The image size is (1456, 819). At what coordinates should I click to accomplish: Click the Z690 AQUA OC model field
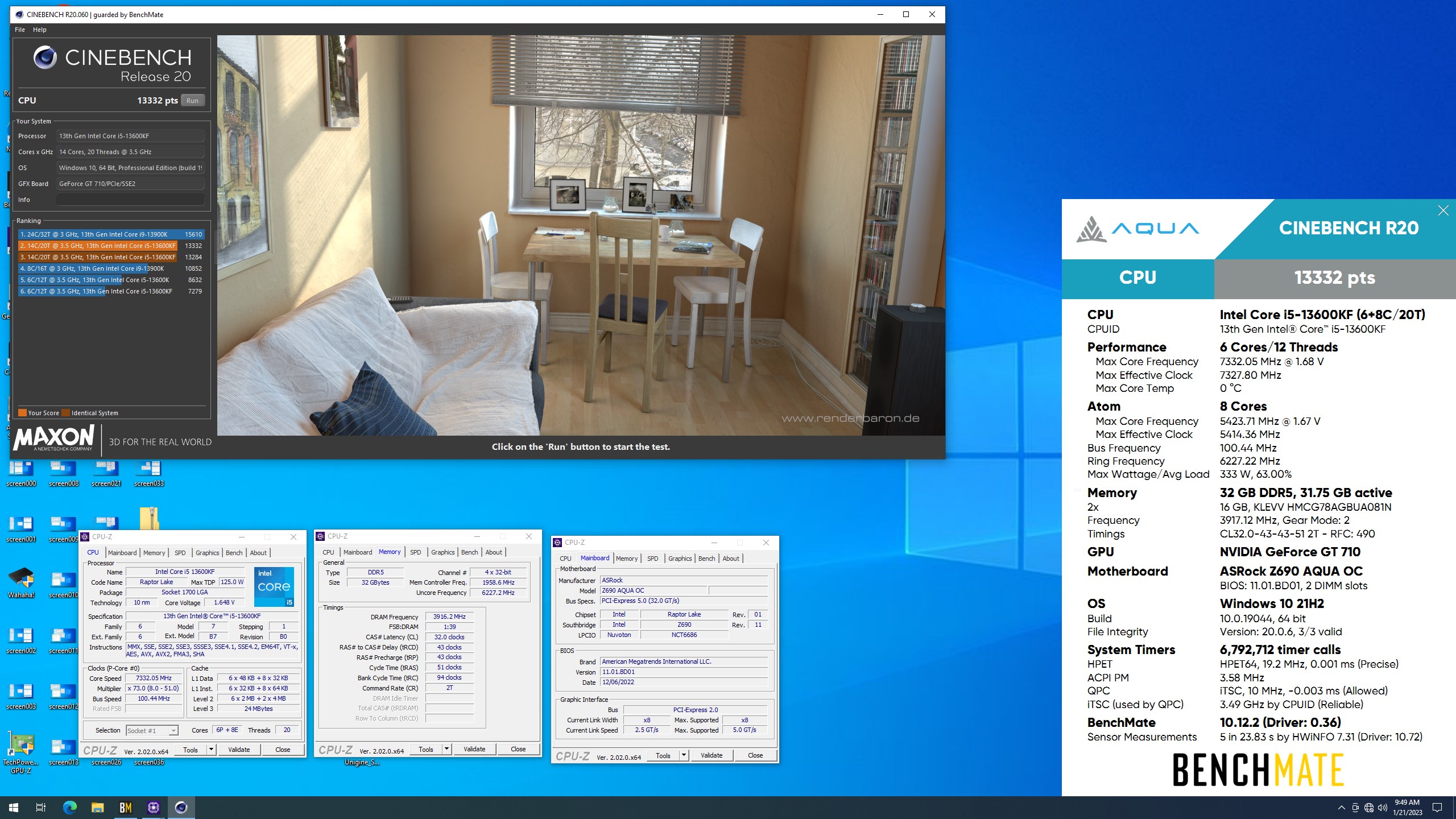(653, 590)
